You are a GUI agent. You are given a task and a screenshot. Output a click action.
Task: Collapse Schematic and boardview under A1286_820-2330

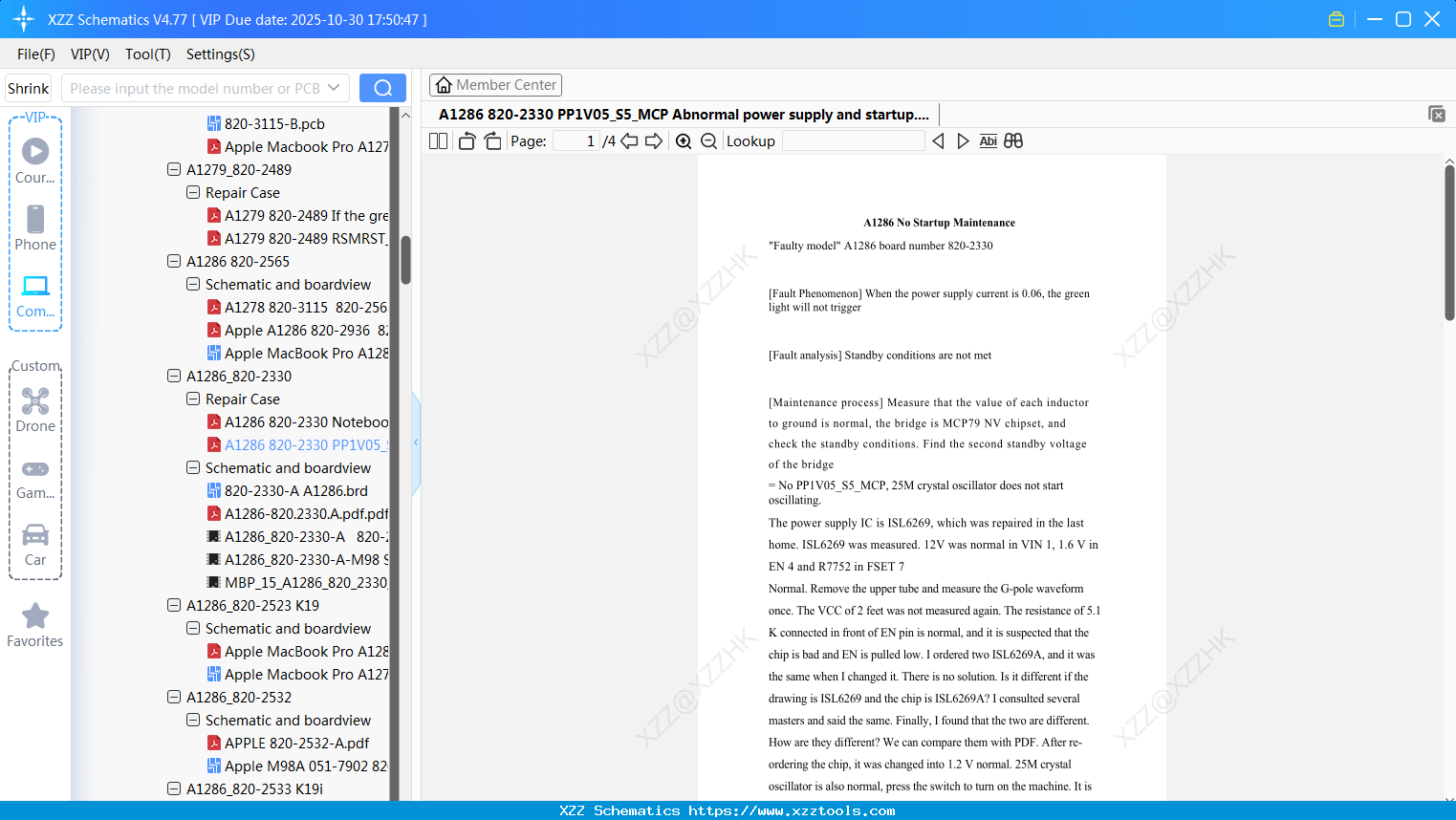click(x=193, y=467)
